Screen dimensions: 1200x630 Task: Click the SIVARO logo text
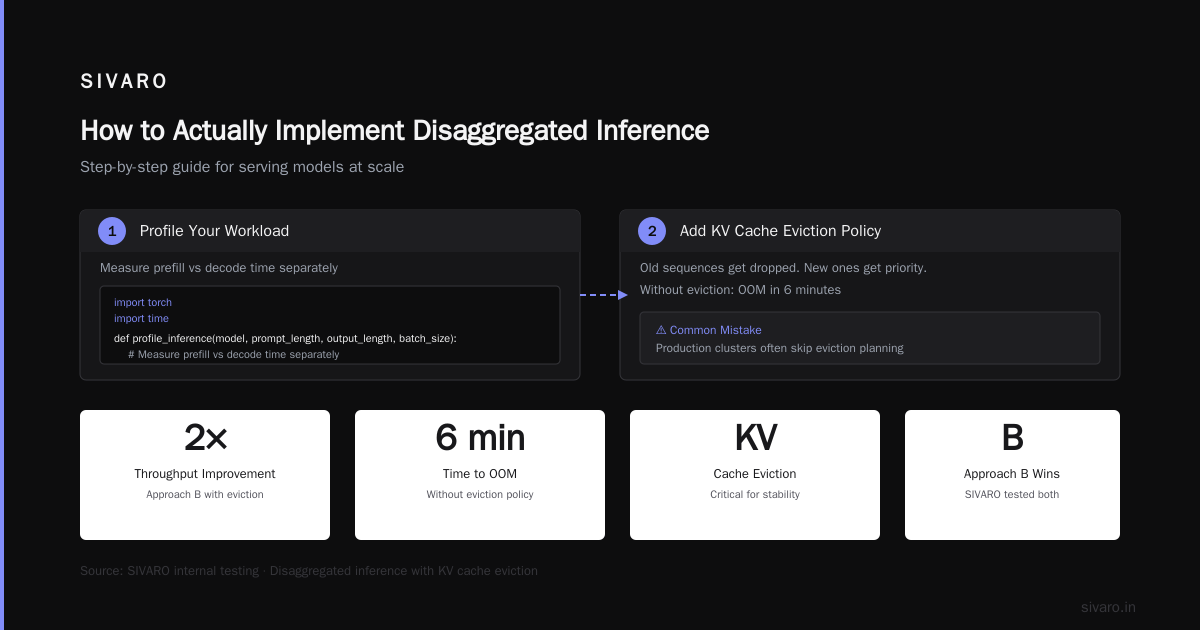click(x=124, y=82)
